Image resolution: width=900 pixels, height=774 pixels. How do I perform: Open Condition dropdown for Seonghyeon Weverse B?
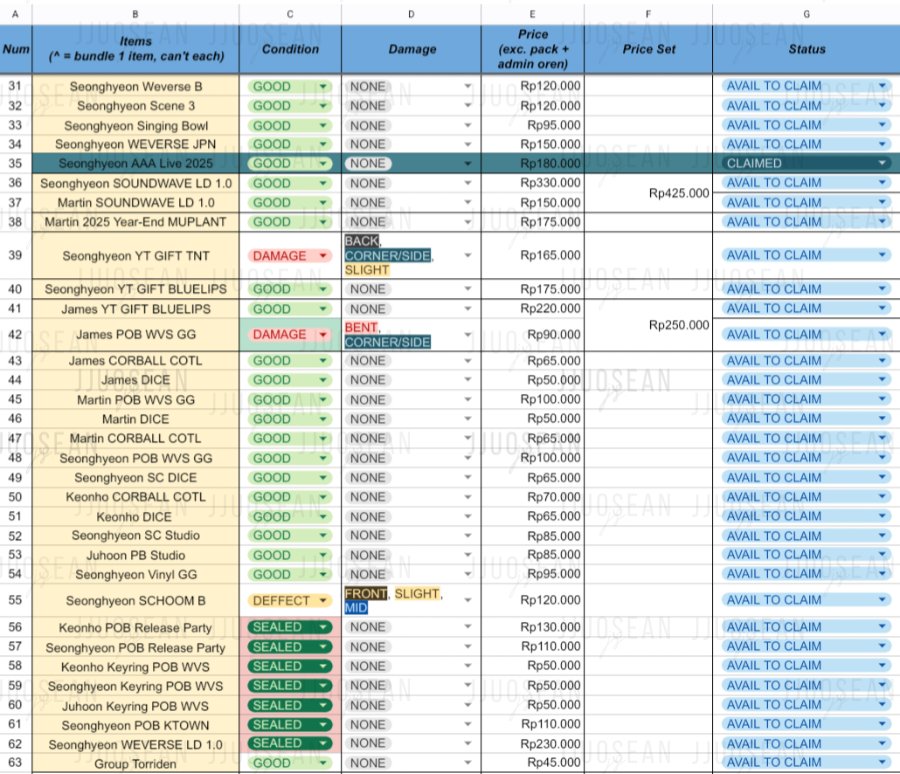290,87
